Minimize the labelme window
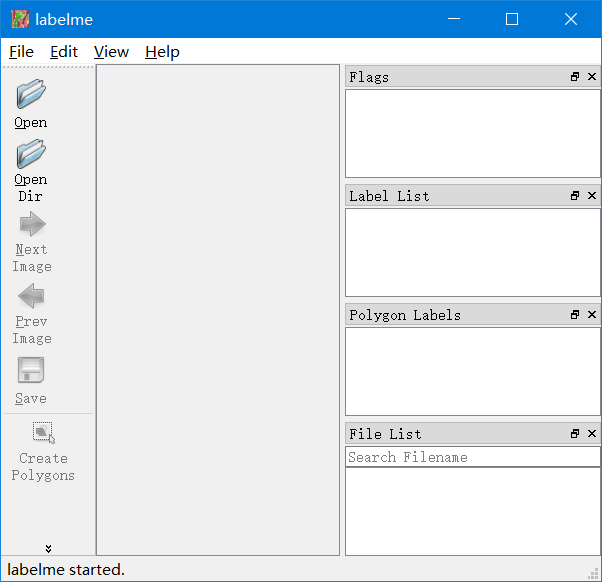The width and height of the screenshot is (602, 582). [x=454, y=19]
